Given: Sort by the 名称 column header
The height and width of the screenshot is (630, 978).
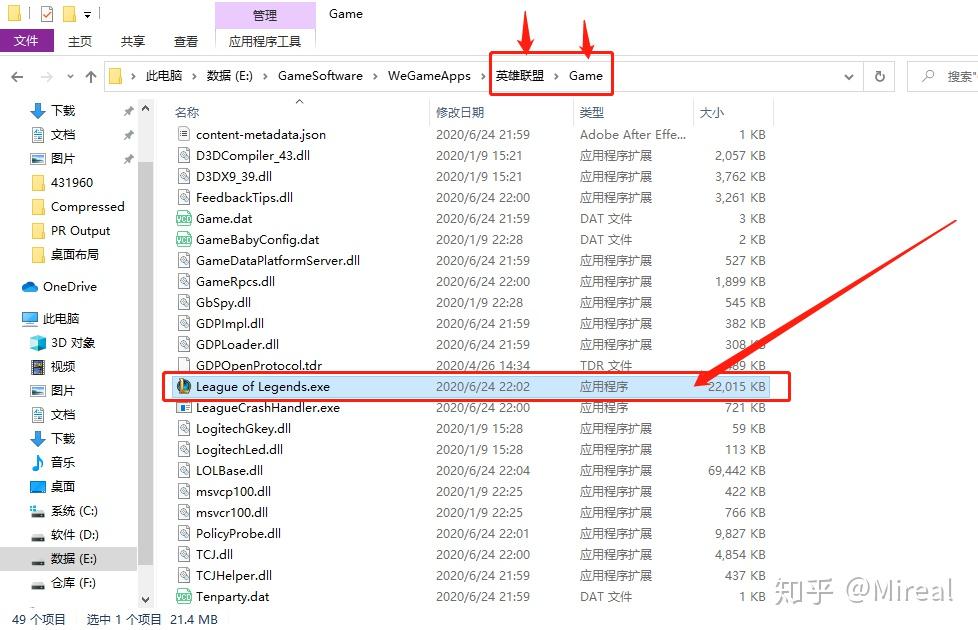Looking at the screenshot, I should (186, 112).
